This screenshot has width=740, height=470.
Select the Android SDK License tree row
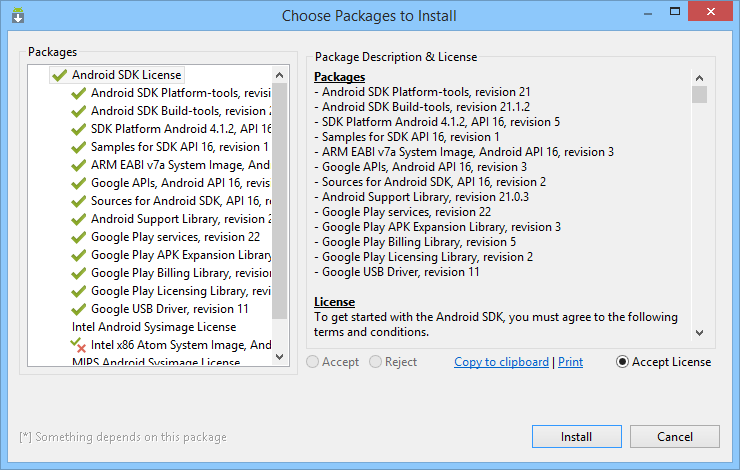click(117, 75)
